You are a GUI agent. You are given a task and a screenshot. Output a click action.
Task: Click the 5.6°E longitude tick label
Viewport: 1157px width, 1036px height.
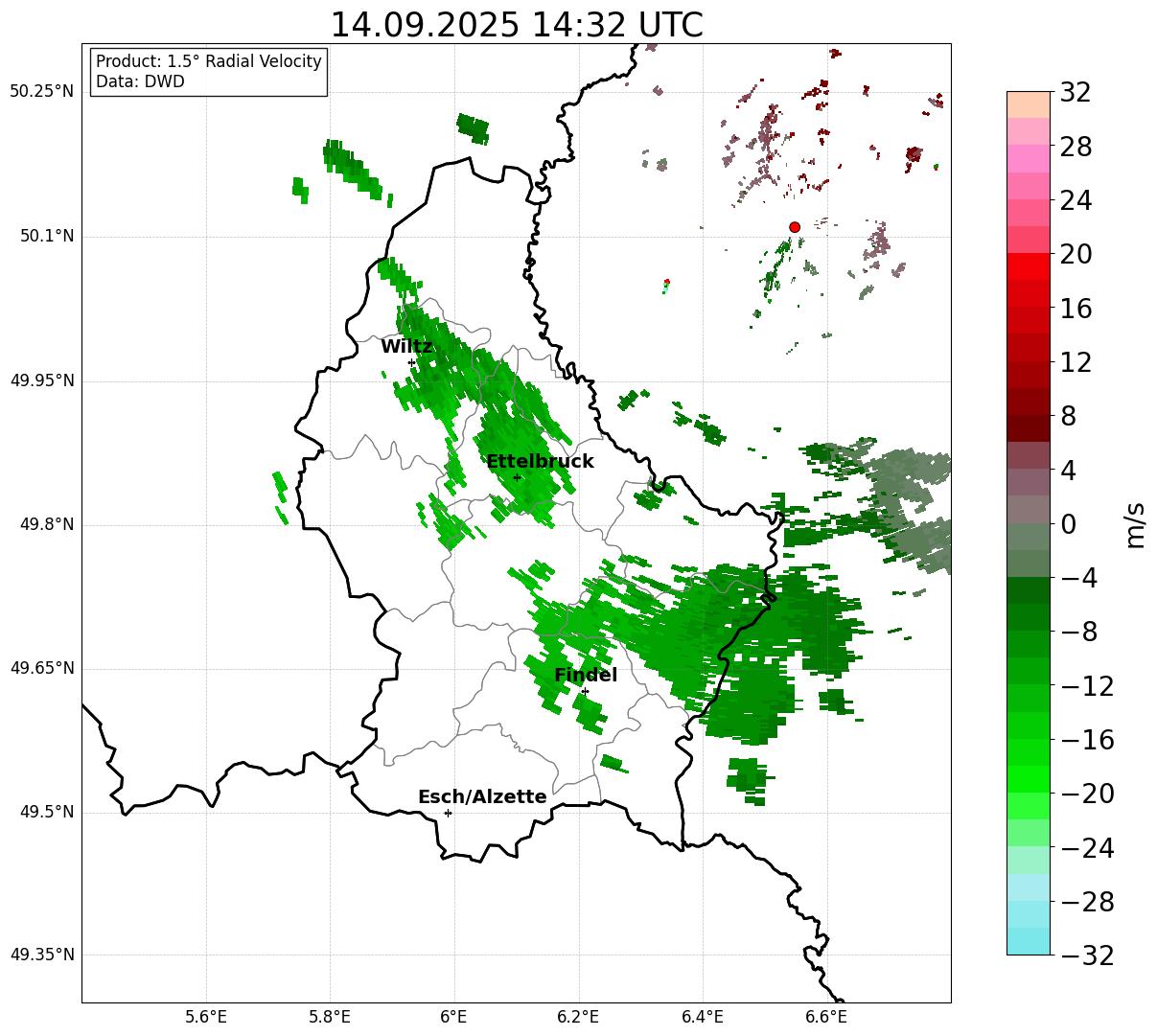(206, 1017)
